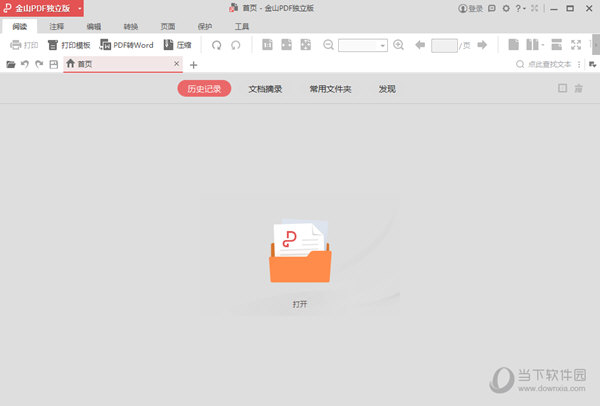The height and width of the screenshot is (406, 600).
Task: Minimize the 金山PDF window
Action: coord(554,9)
